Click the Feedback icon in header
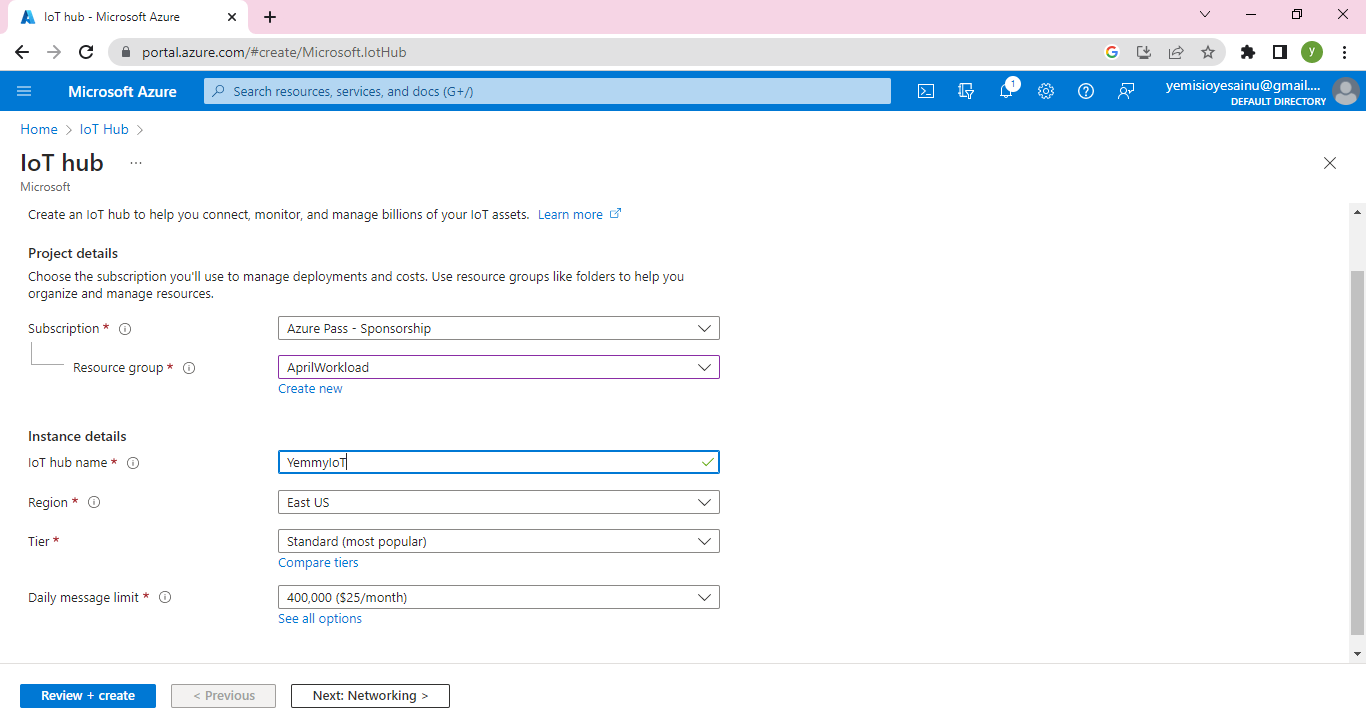This screenshot has width=1366, height=728. [1126, 91]
